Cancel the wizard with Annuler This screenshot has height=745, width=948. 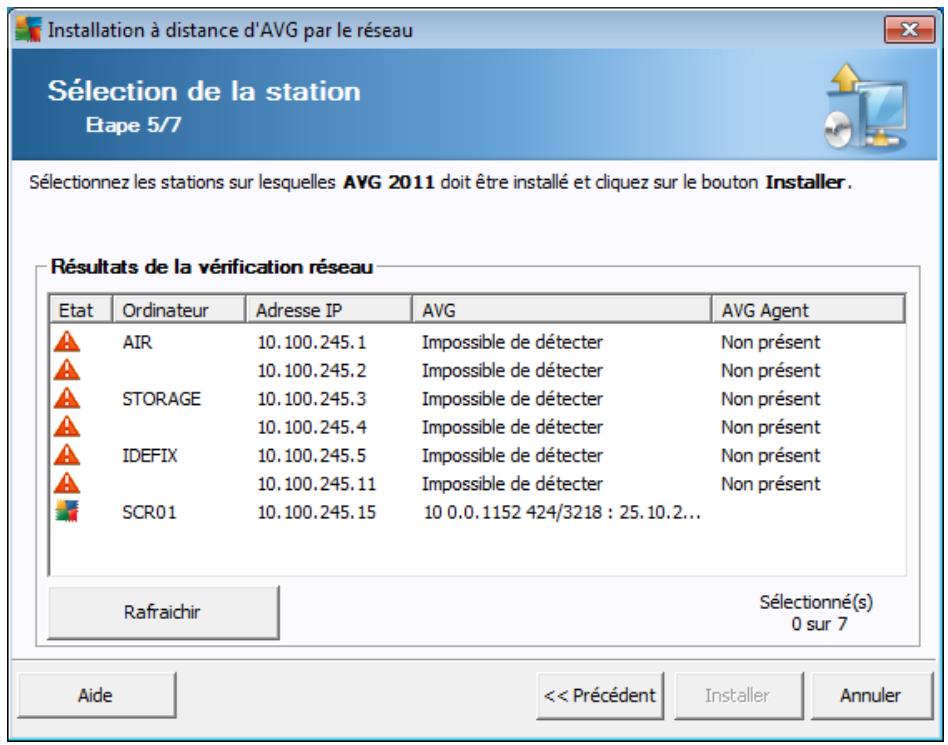click(871, 695)
